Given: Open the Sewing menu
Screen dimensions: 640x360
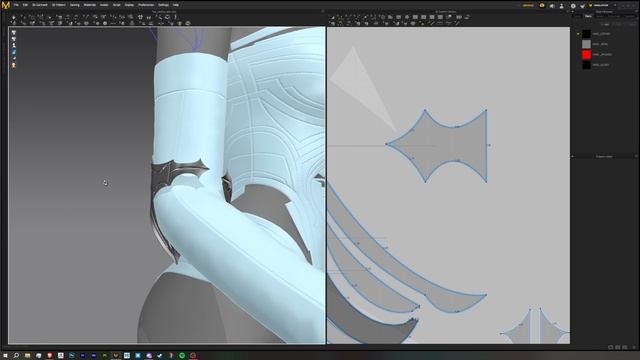Looking at the screenshot, I should [75, 5].
